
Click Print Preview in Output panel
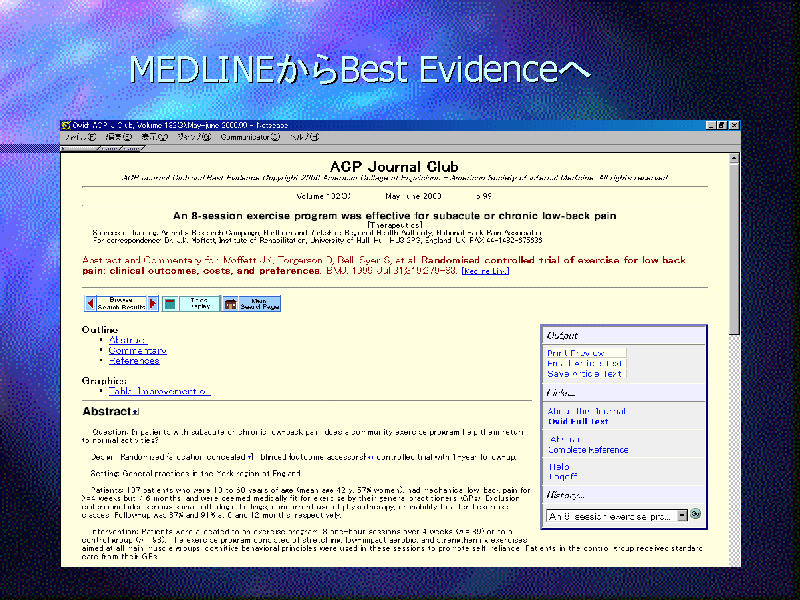[x=576, y=353]
